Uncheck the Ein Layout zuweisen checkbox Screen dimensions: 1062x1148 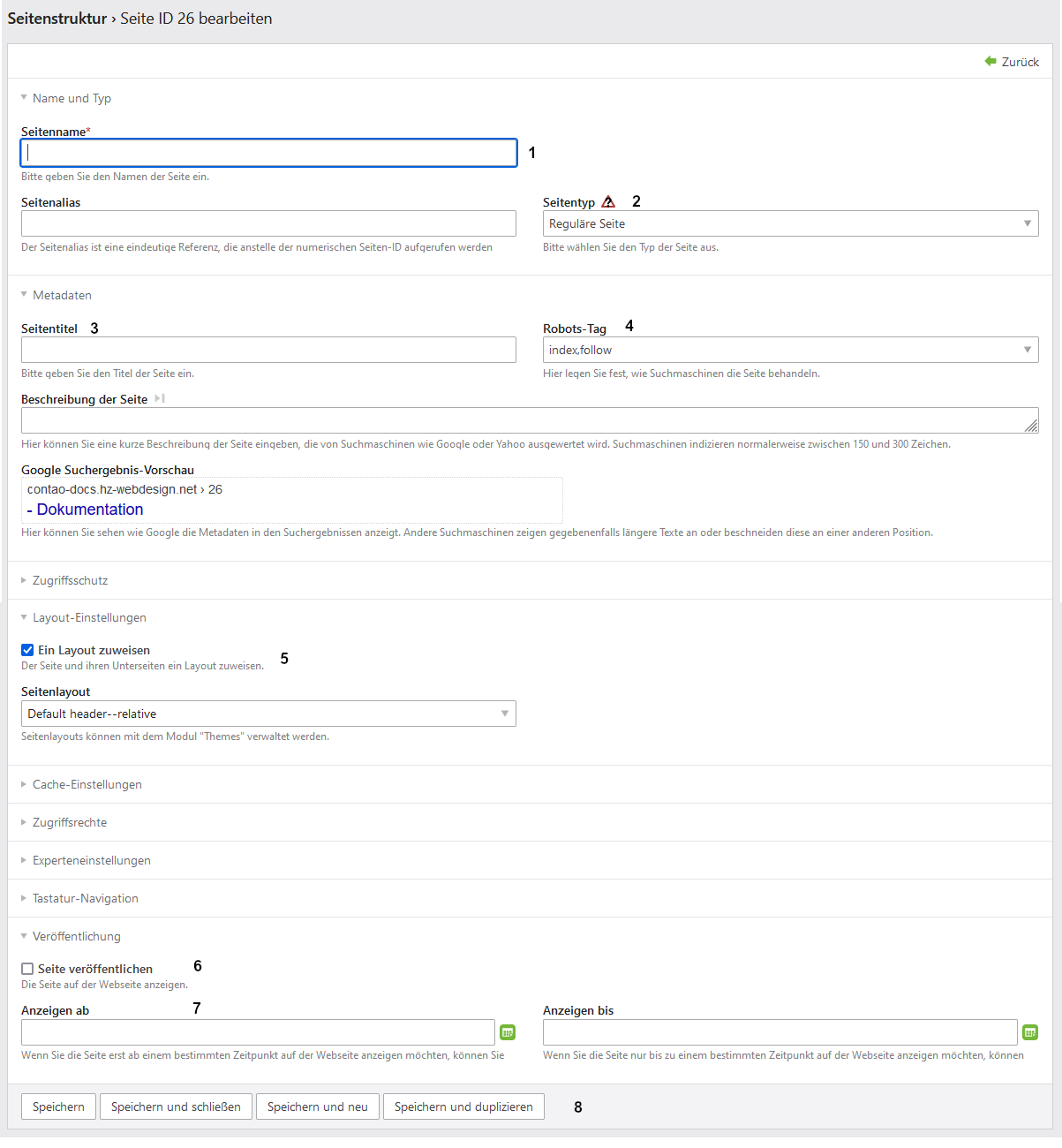27,650
